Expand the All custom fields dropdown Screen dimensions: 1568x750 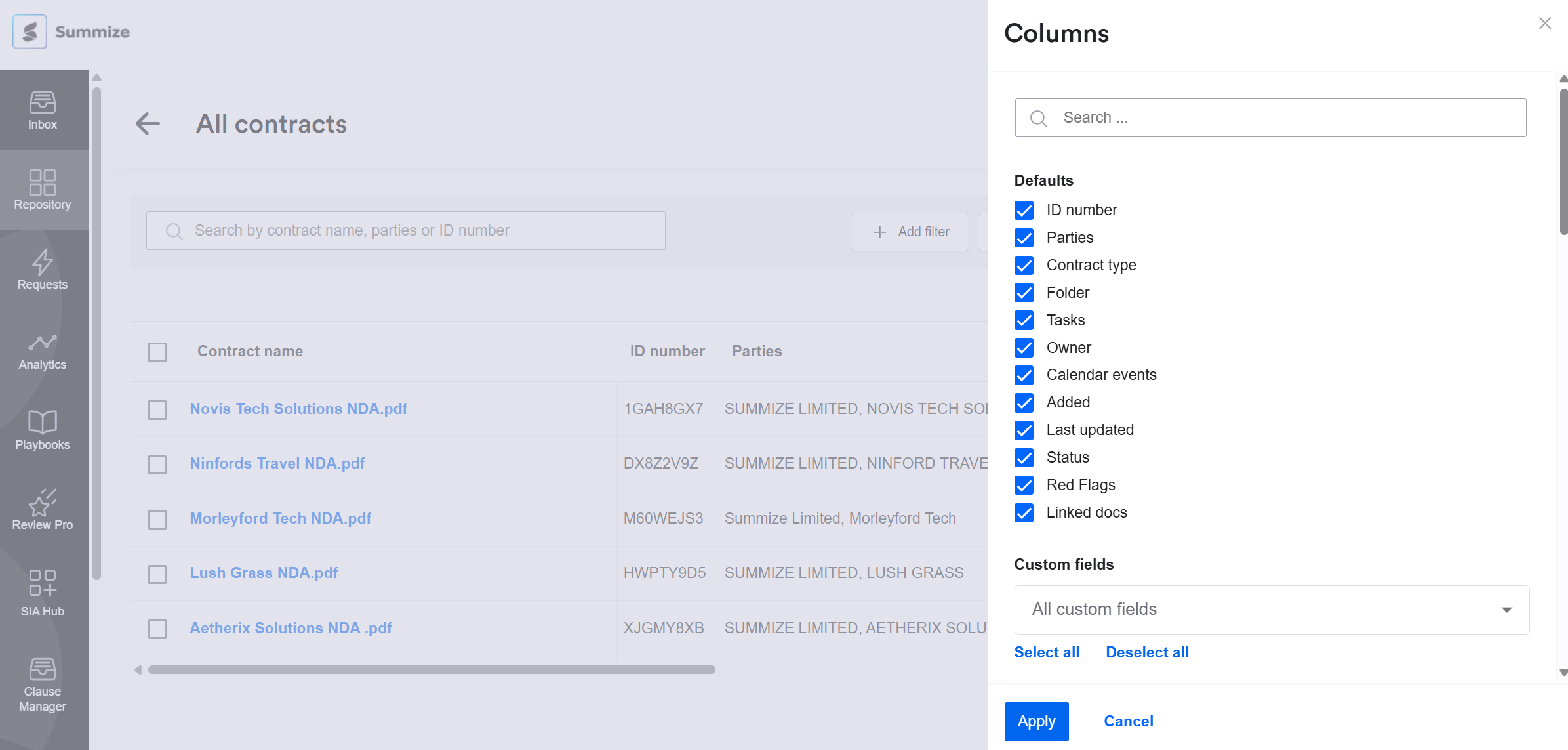pyautogui.click(x=1271, y=610)
